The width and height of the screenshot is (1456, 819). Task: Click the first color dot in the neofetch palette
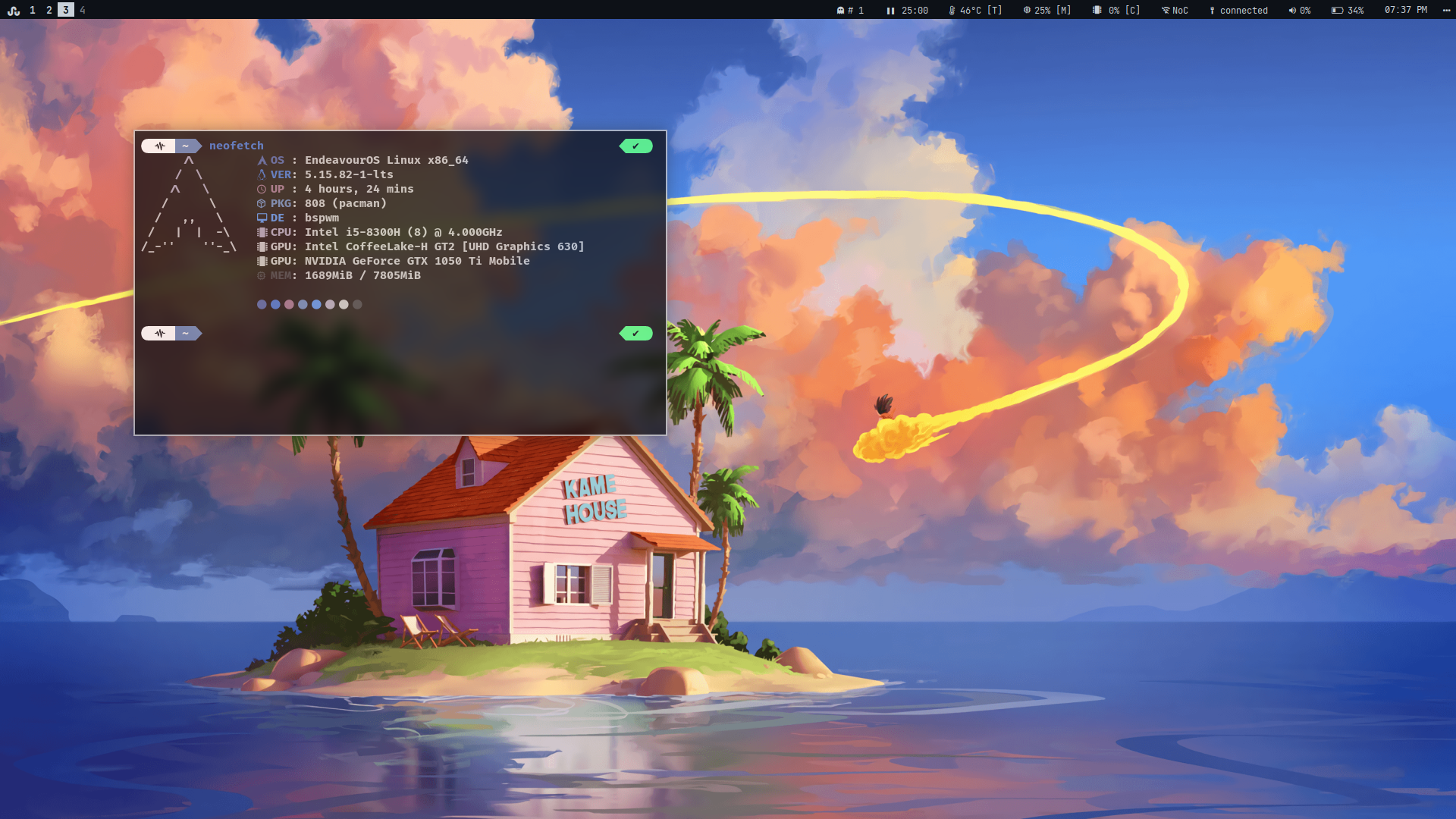(x=262, y=305)
